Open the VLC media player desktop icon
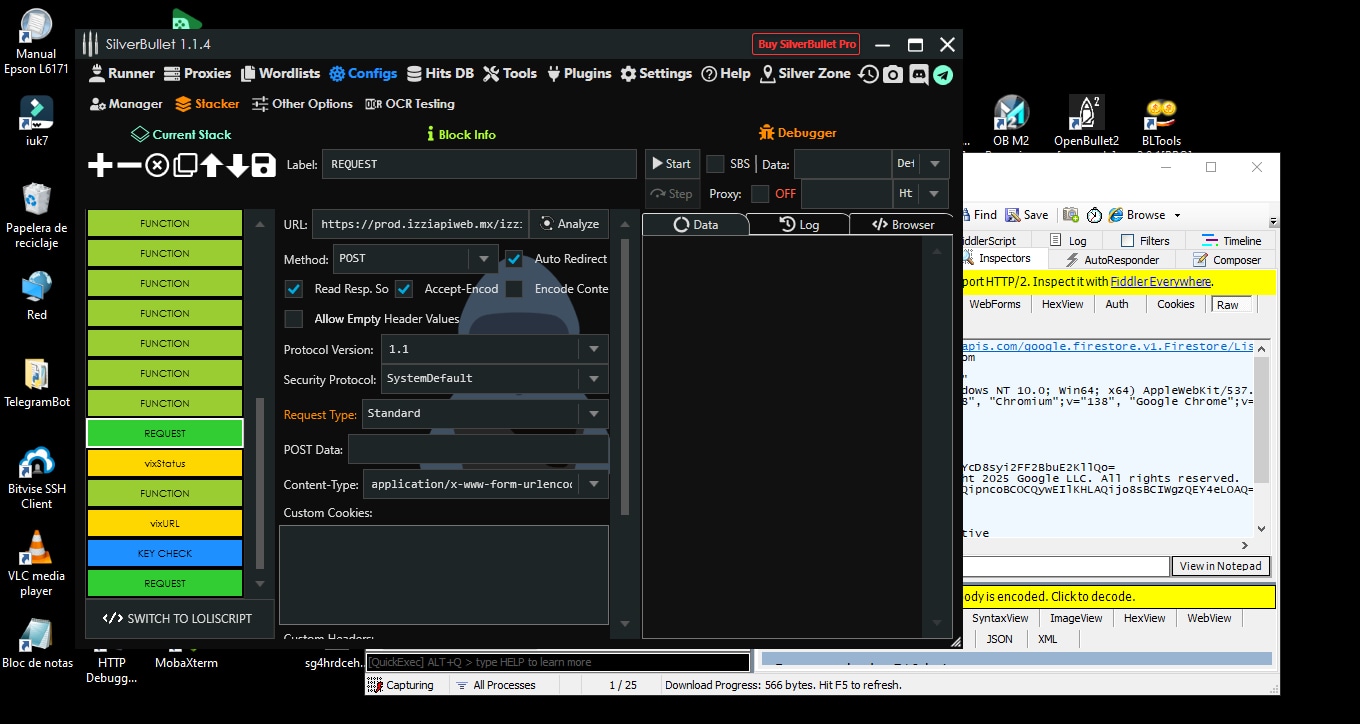 point(36,563)
